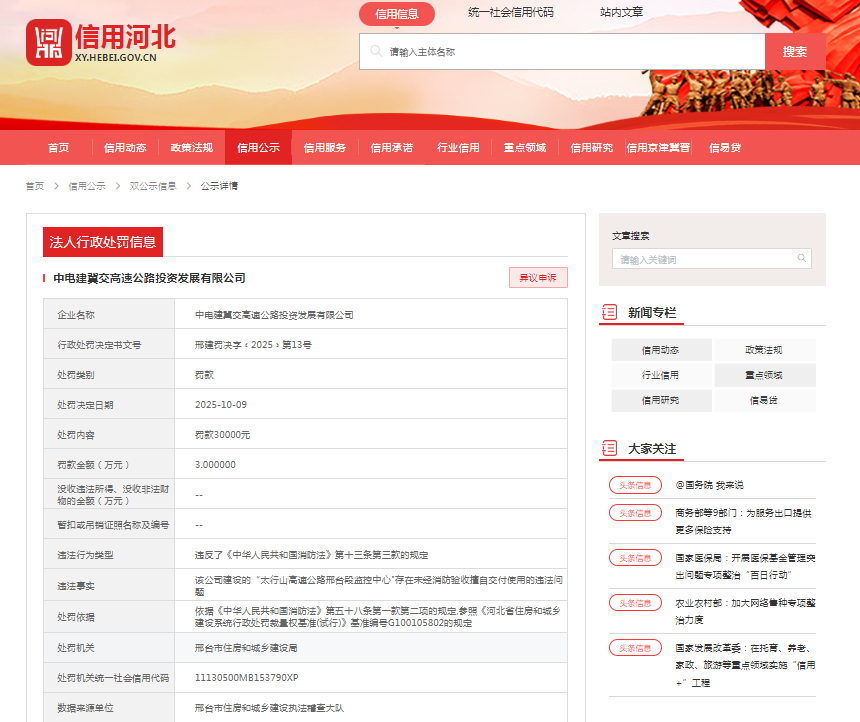Open 双公示信息 breadcrumb link
This screenshot has height=722, width=860.
pyautogui.click(x=153, y=186)
